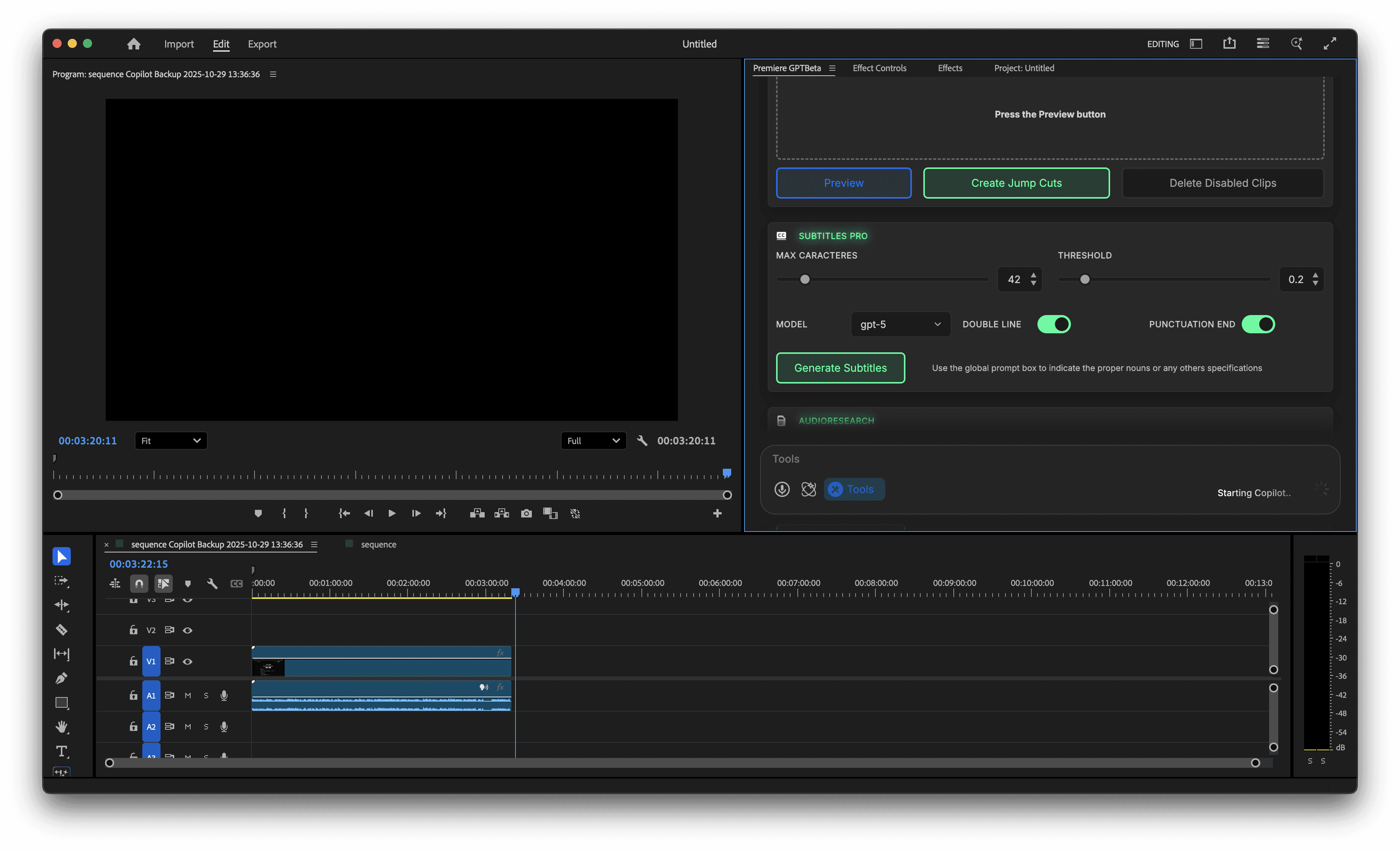Select the Type tool
1400x850 pixels.
click(61, 752)
